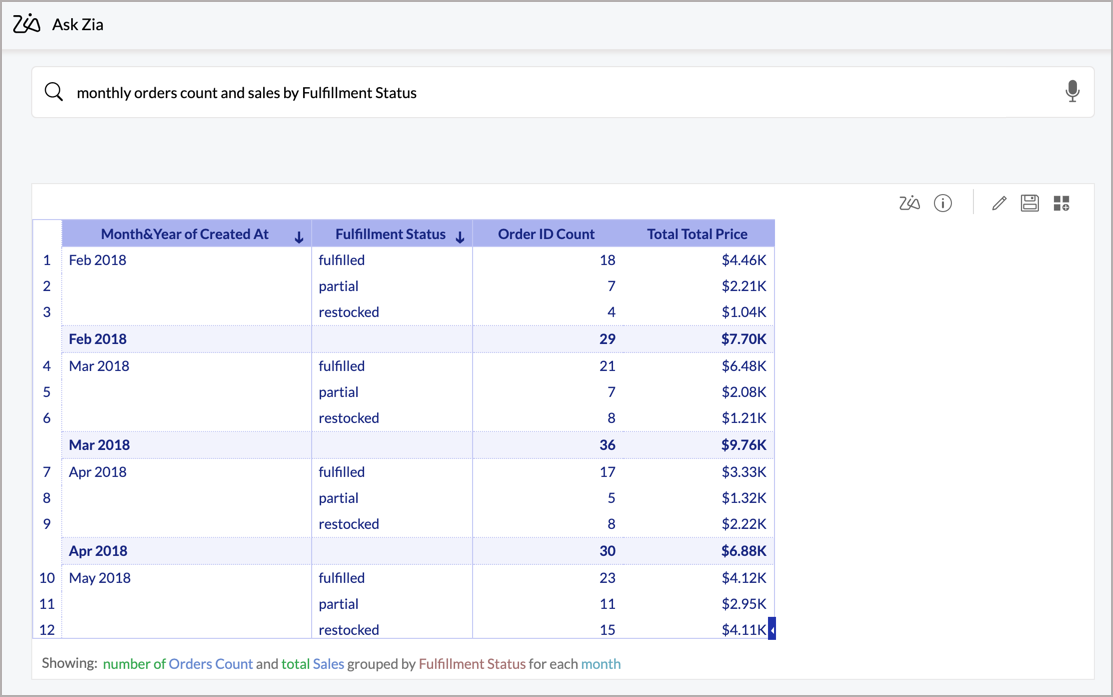
Task: Select the Total Total Price column header
Action: click(x=697, y=234)
